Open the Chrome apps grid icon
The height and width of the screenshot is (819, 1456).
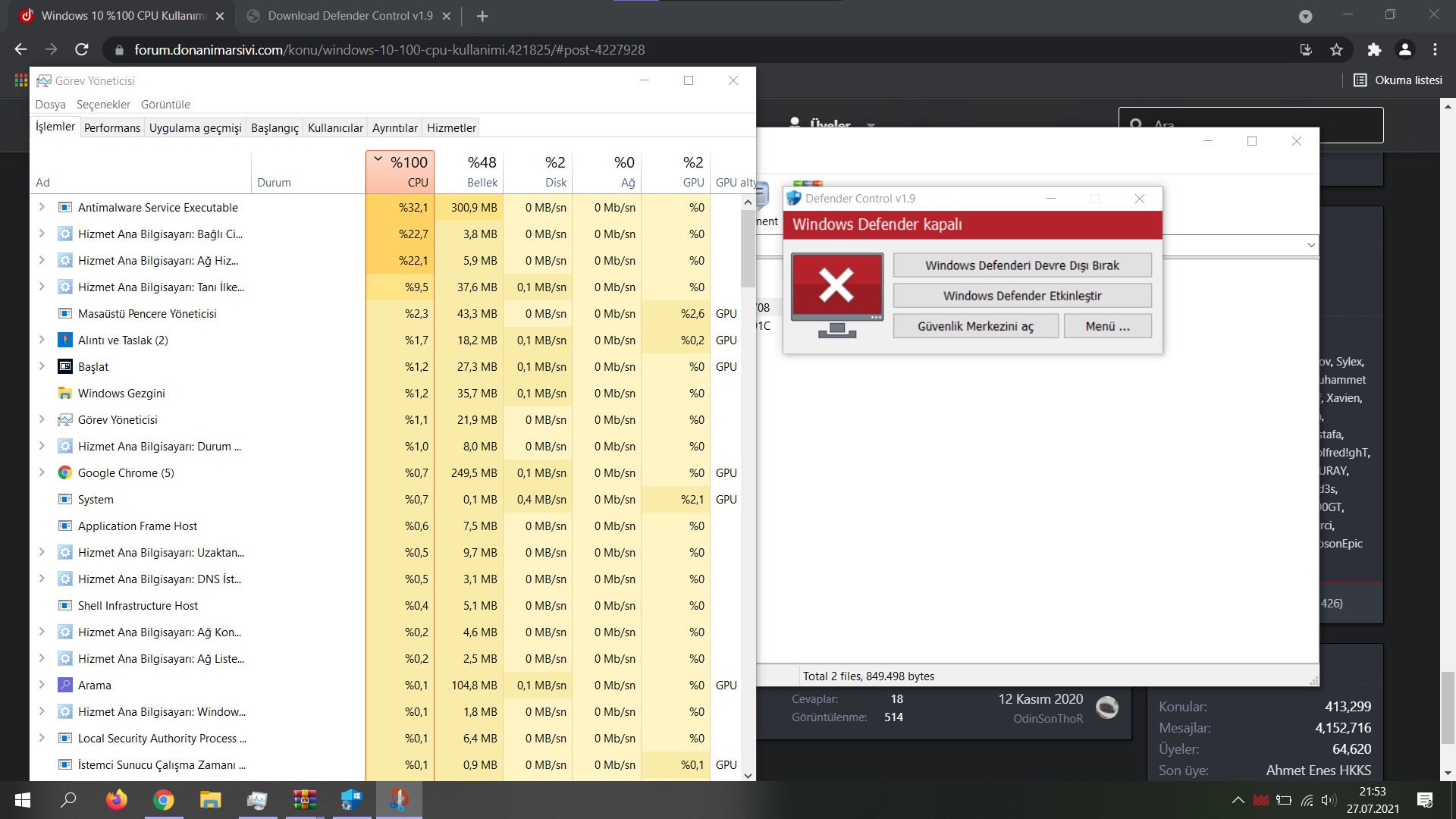[21, 80]
